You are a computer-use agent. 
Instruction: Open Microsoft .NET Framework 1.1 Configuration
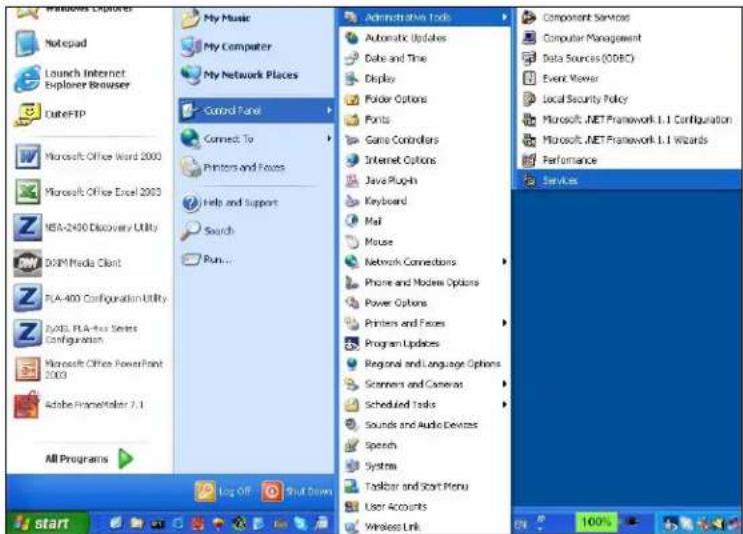[628, 119]
